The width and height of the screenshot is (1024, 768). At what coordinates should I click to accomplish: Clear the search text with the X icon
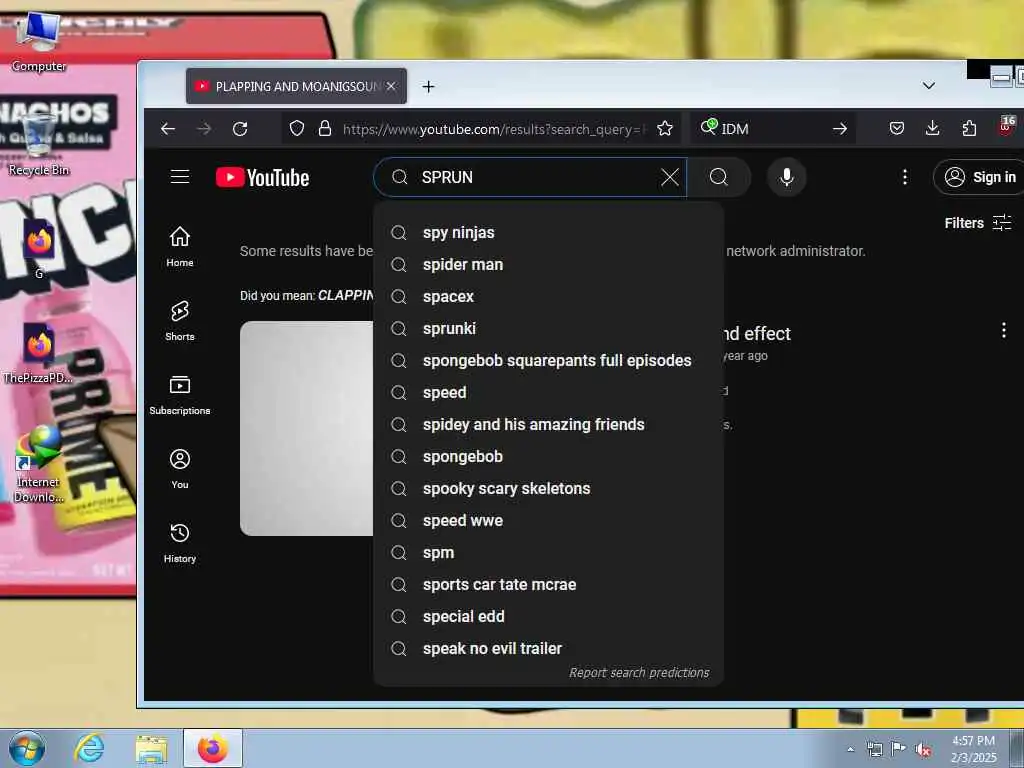[x=669, y=177]
